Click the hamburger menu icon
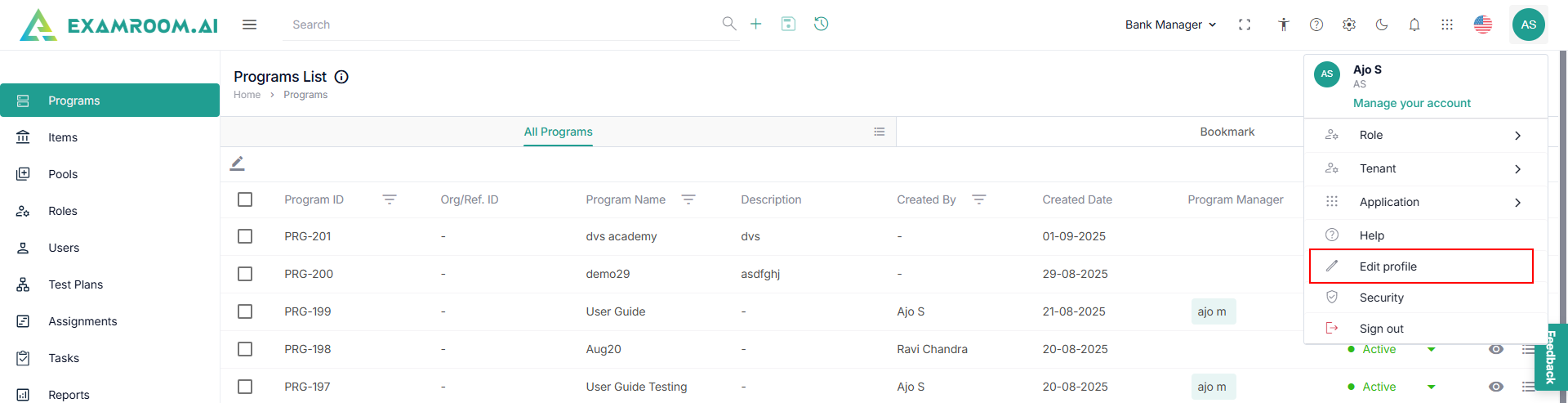 tap(250, 25)
